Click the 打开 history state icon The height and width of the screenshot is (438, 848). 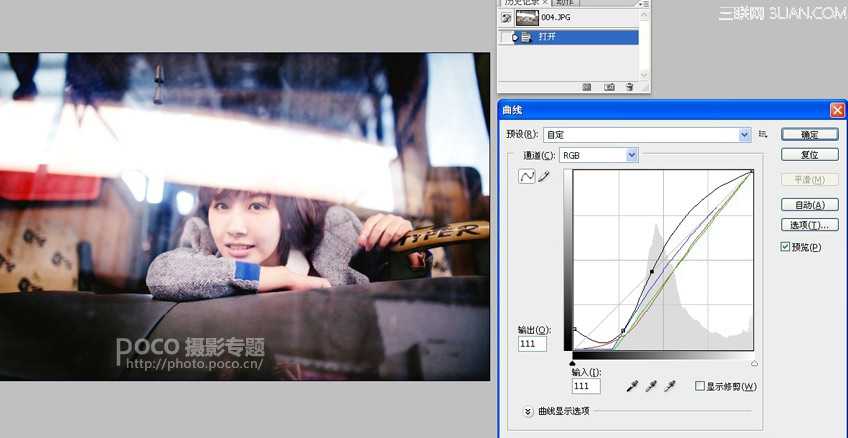(527, 37)
